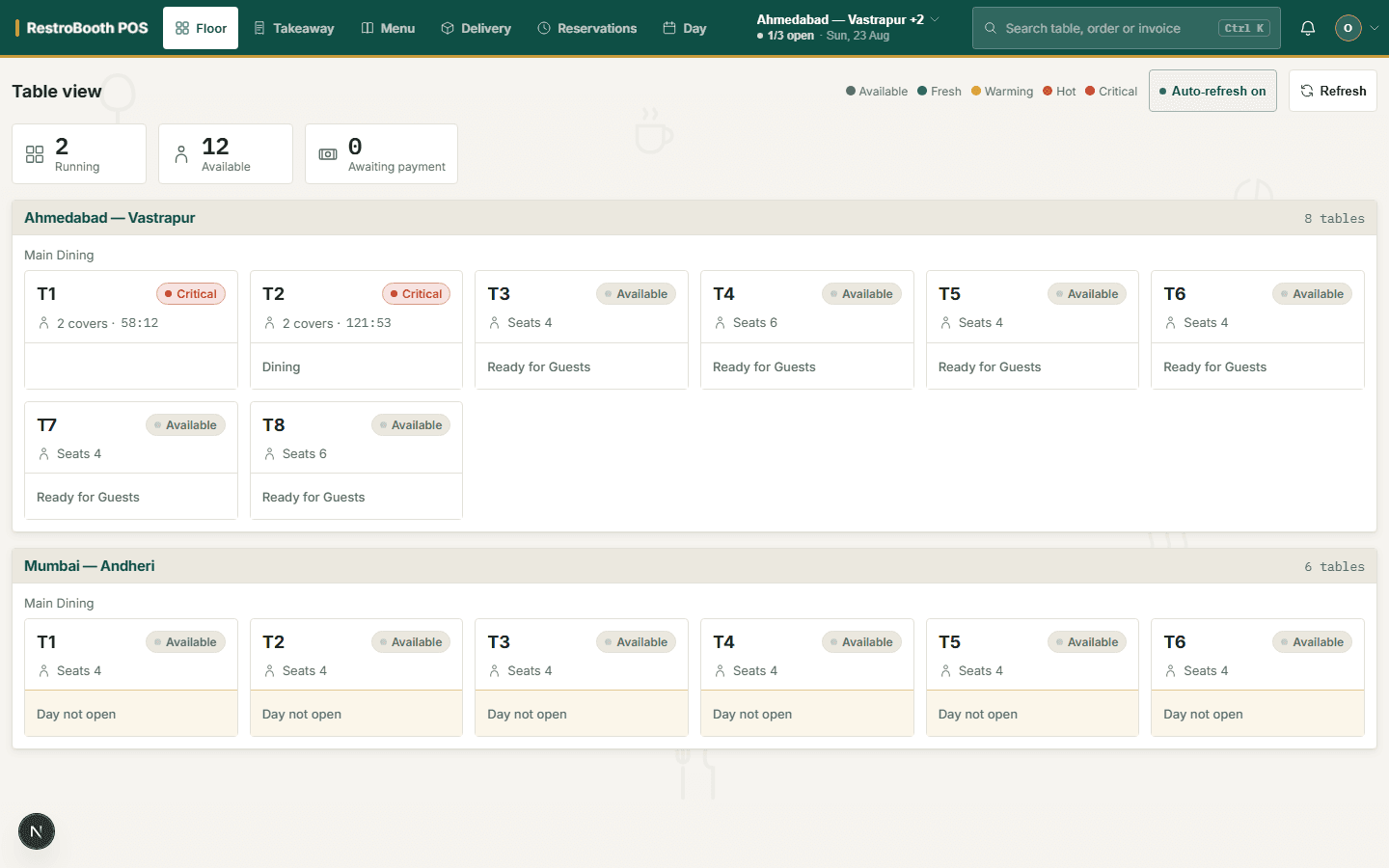Click the search magnifier icon
Image resolution: width=1389 pixels, height=868 pixels.
coord(990,28)
